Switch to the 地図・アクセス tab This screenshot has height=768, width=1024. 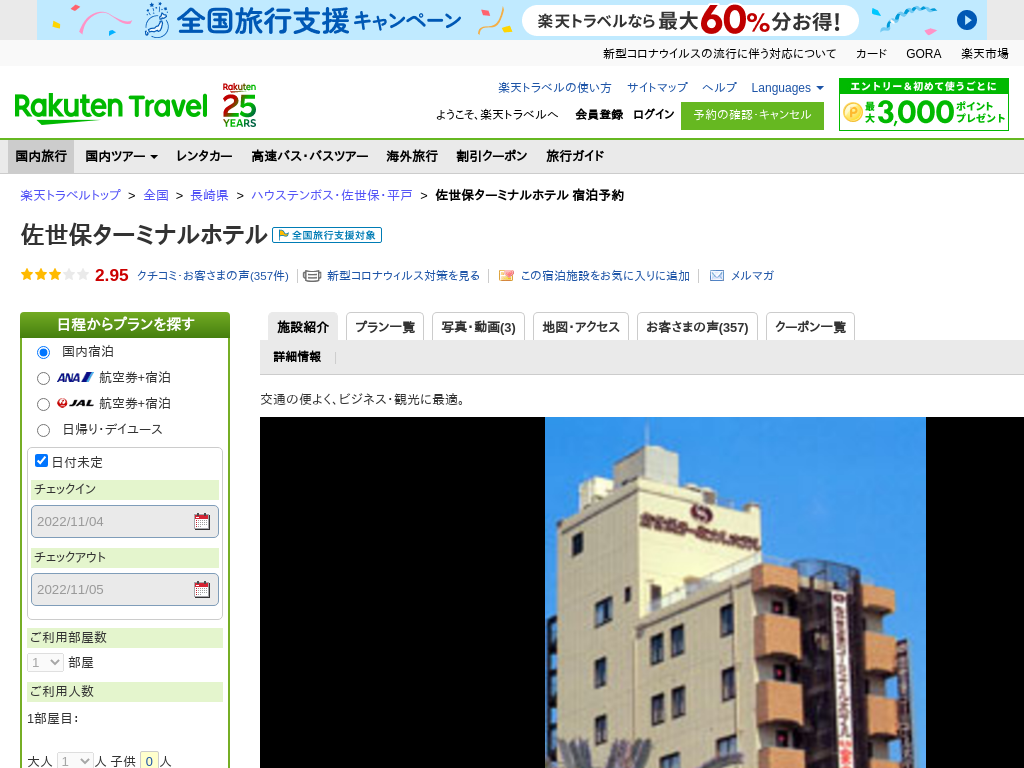click(x=581, y=327)
